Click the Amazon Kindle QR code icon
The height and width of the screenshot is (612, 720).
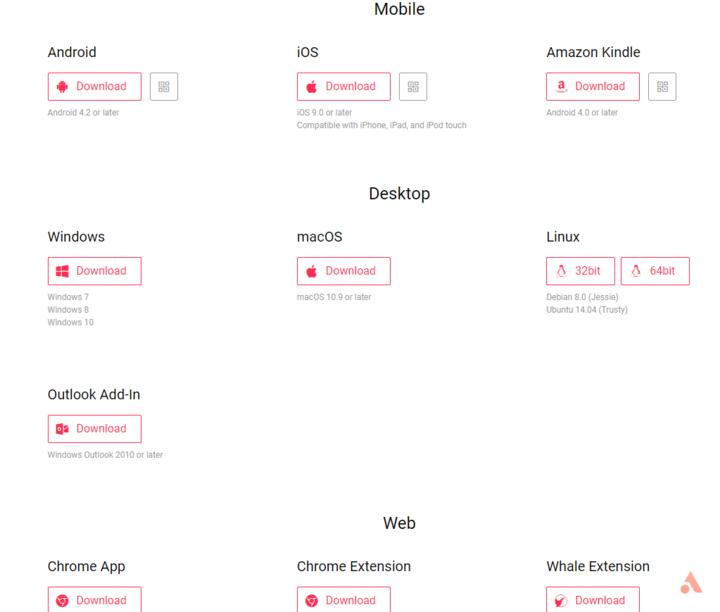point(662,86)
